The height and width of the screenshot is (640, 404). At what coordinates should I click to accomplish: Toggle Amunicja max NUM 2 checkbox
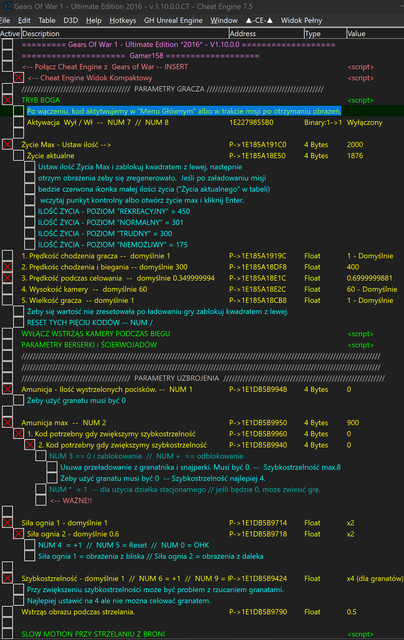pyautogui.click(x=7, y=422)
